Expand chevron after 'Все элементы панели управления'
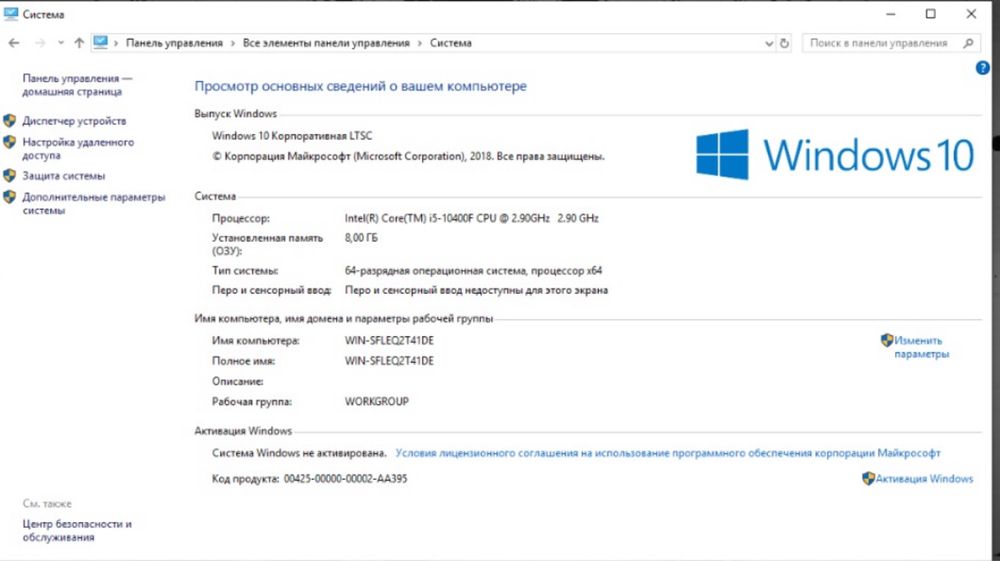Viewport: 1000px width, 561px height. 420,43
